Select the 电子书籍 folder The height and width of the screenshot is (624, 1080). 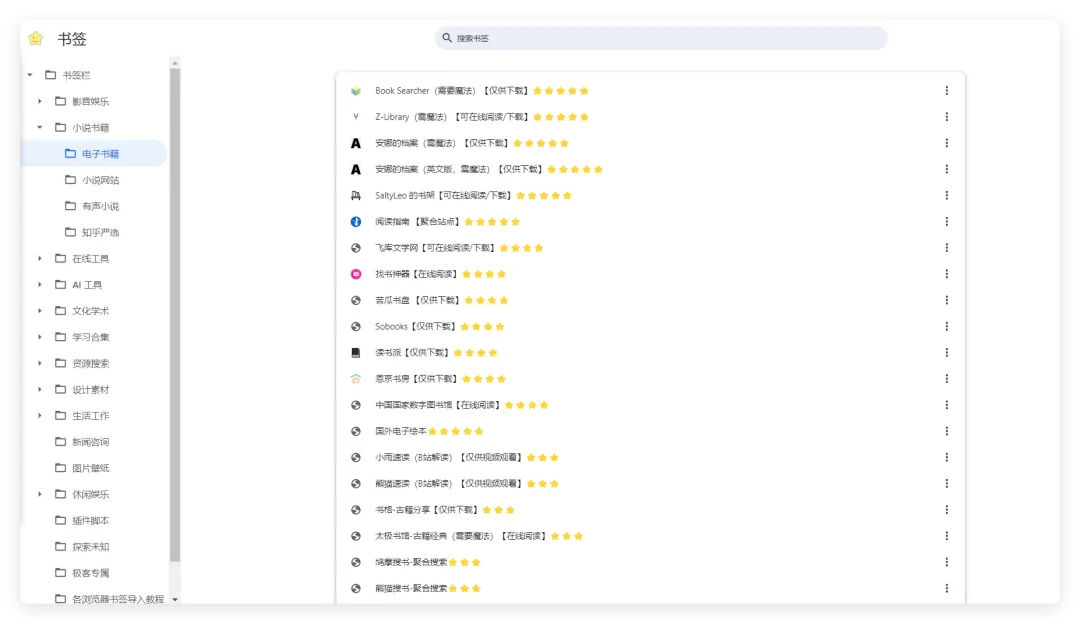point(94,154)
